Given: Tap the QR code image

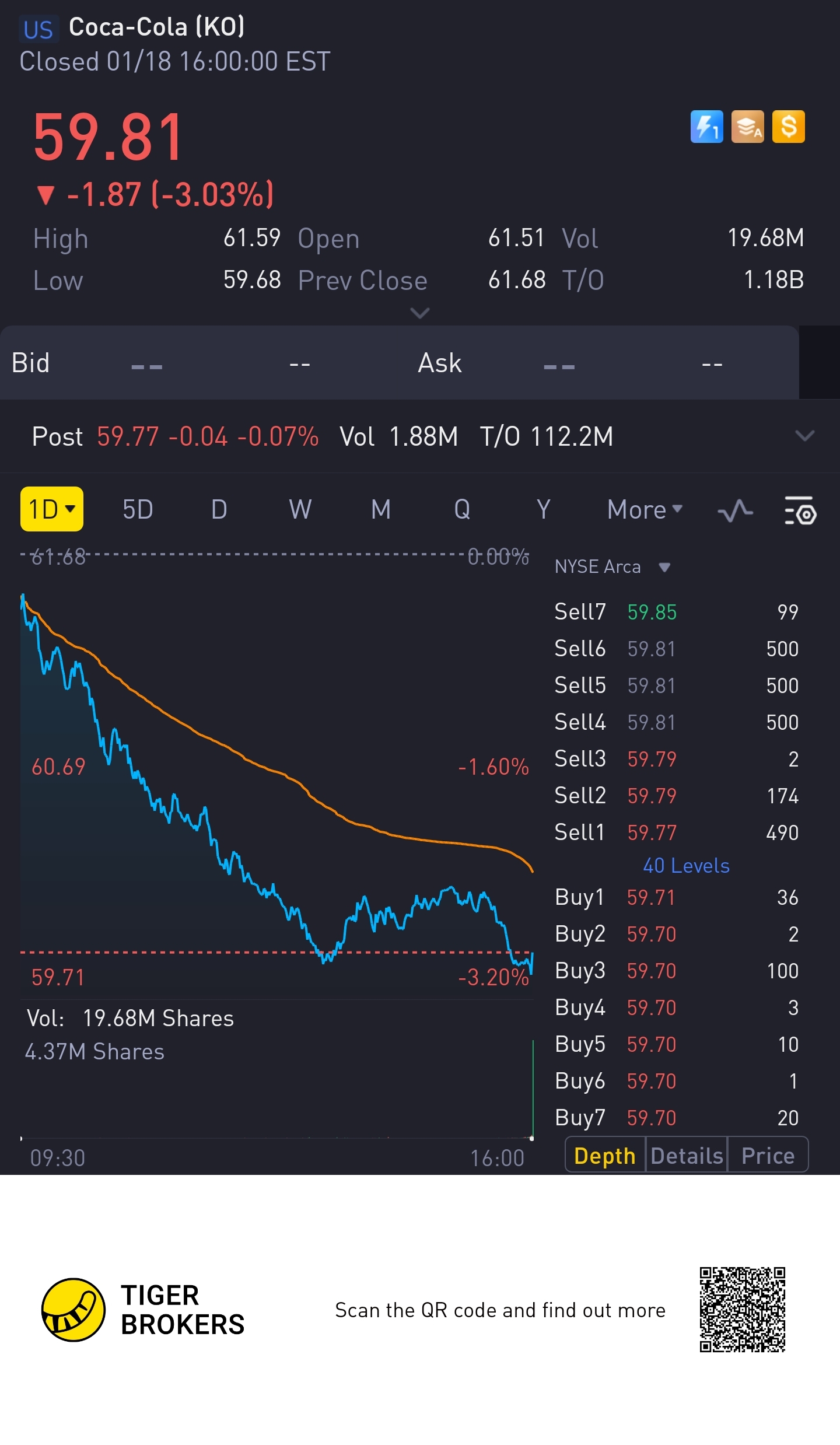Looking at the screenshot, I should (x=742, y=1310).
